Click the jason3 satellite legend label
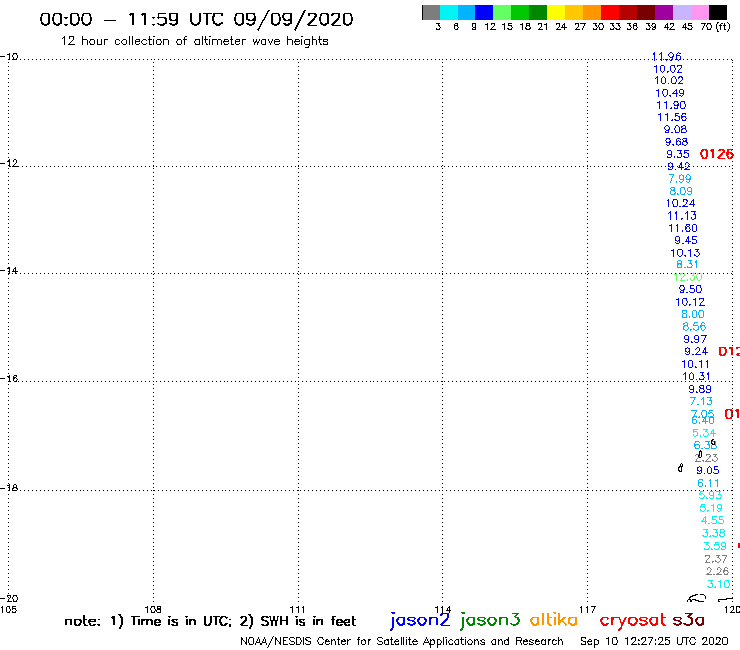The image size is (740, 650). (490, 620)
